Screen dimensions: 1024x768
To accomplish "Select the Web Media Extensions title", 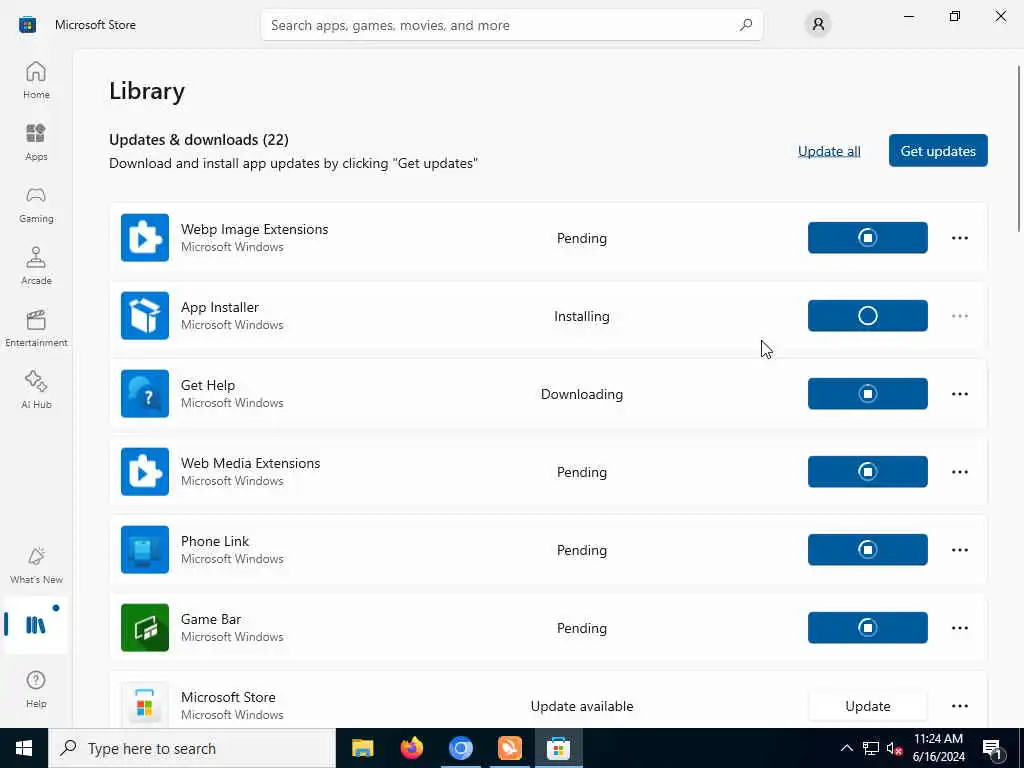I will point(250,463).
